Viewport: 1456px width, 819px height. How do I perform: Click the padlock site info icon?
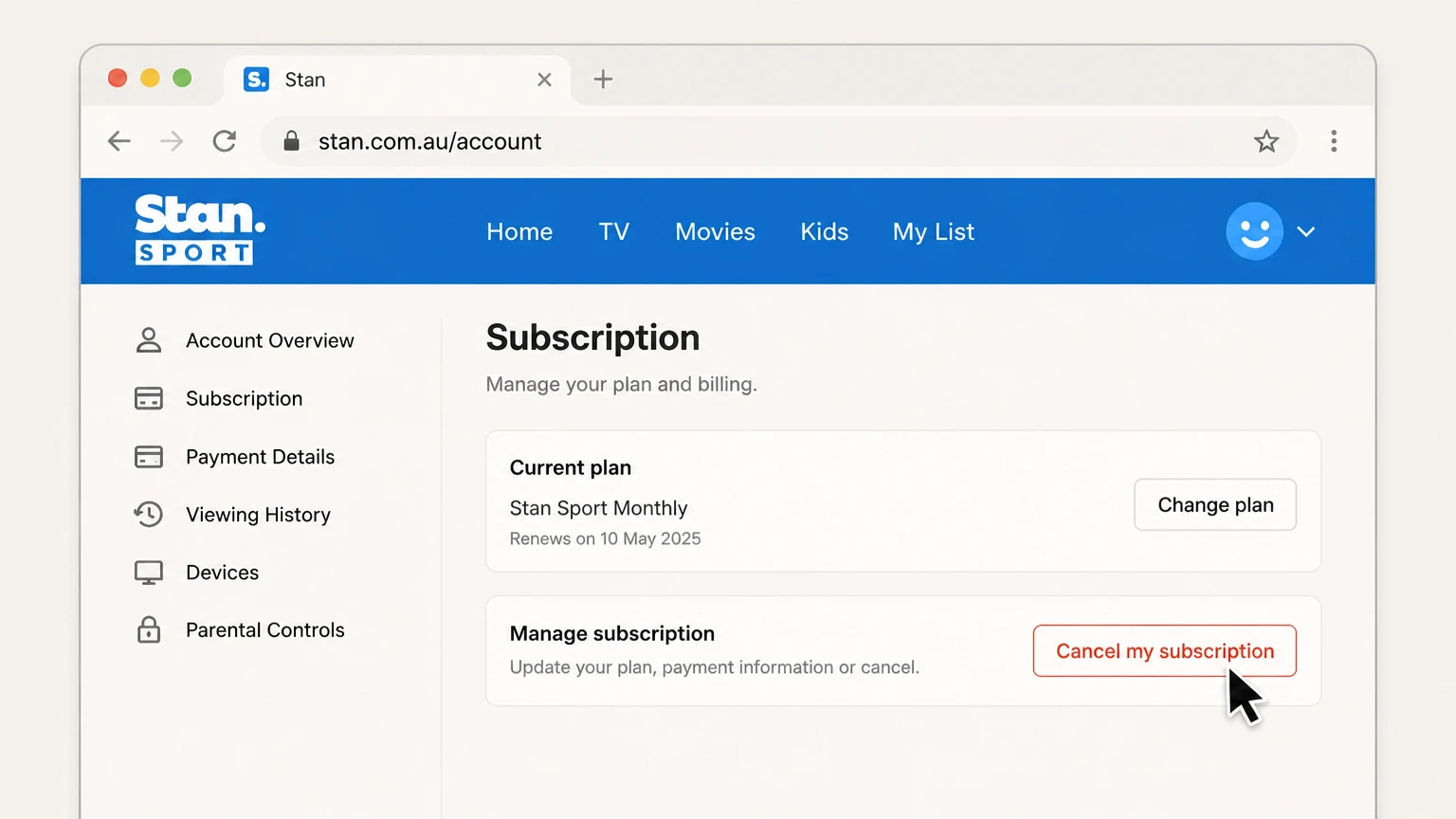click(x=292, y=141)
